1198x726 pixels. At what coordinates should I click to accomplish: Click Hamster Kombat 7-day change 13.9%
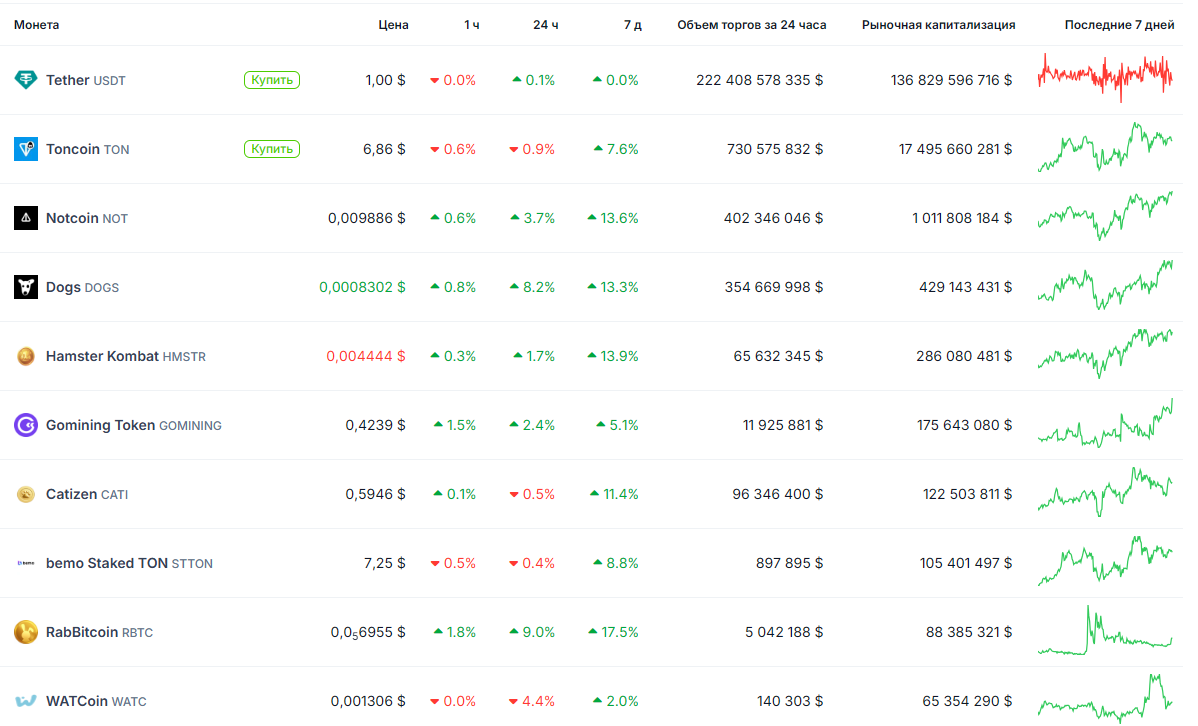coord(613,356)
